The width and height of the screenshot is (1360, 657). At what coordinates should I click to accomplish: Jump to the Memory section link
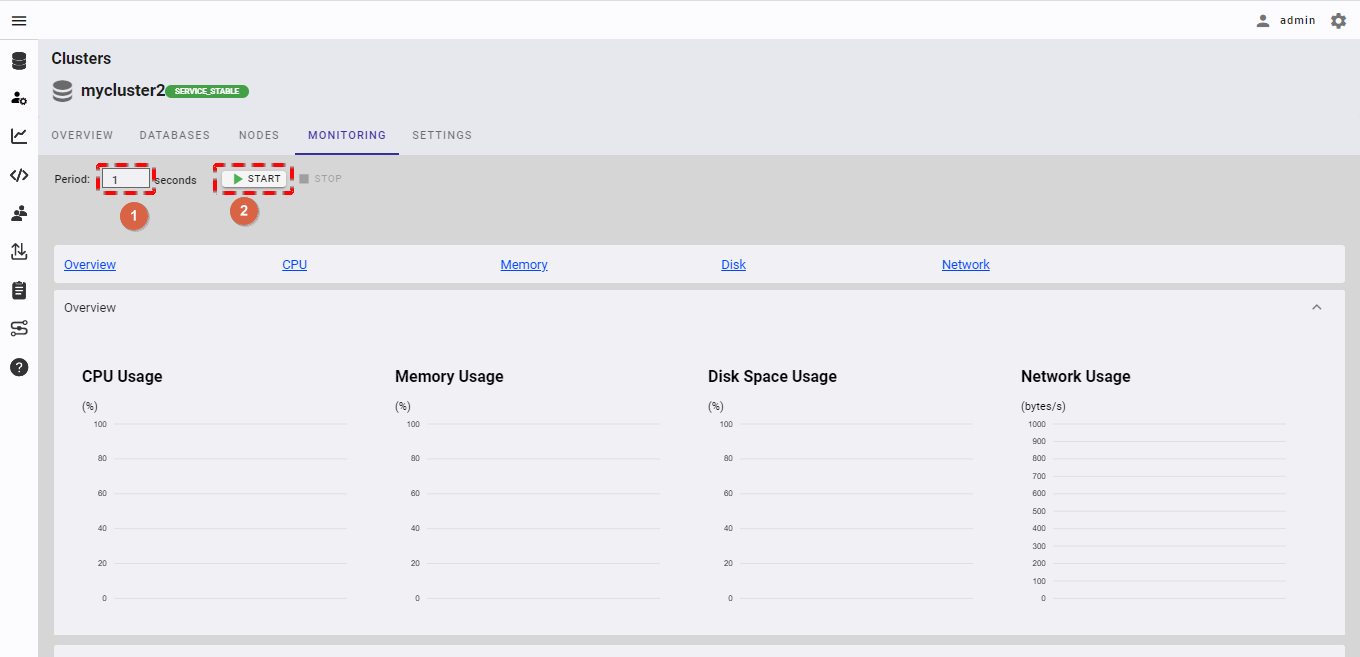point(524,265)
